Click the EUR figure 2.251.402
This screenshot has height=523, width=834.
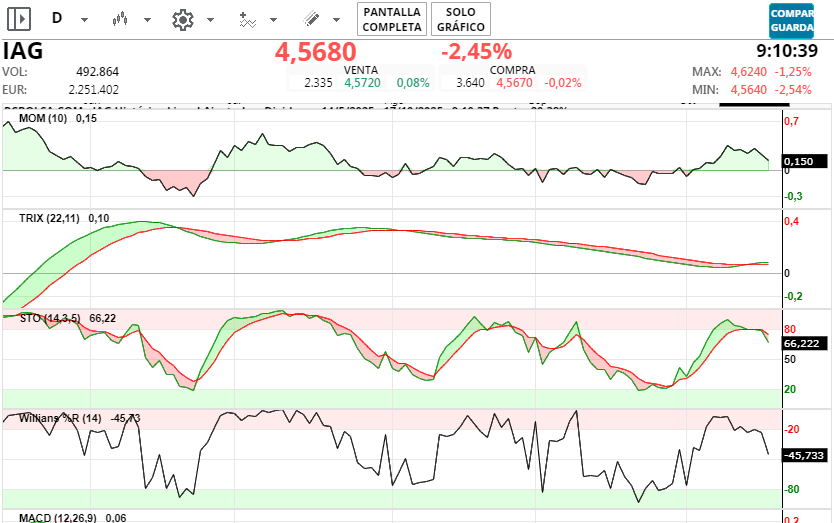[94, 90]
